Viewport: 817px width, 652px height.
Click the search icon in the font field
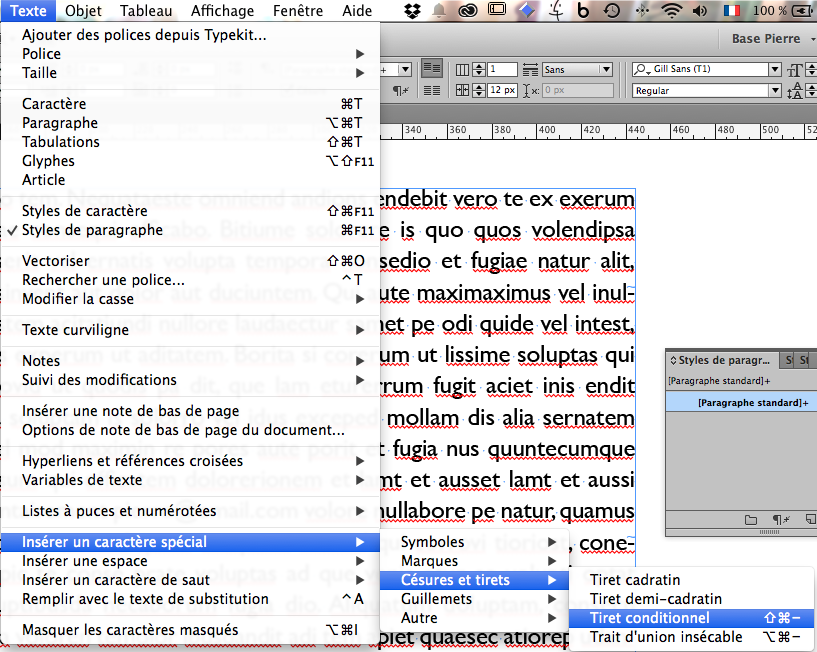642,69
